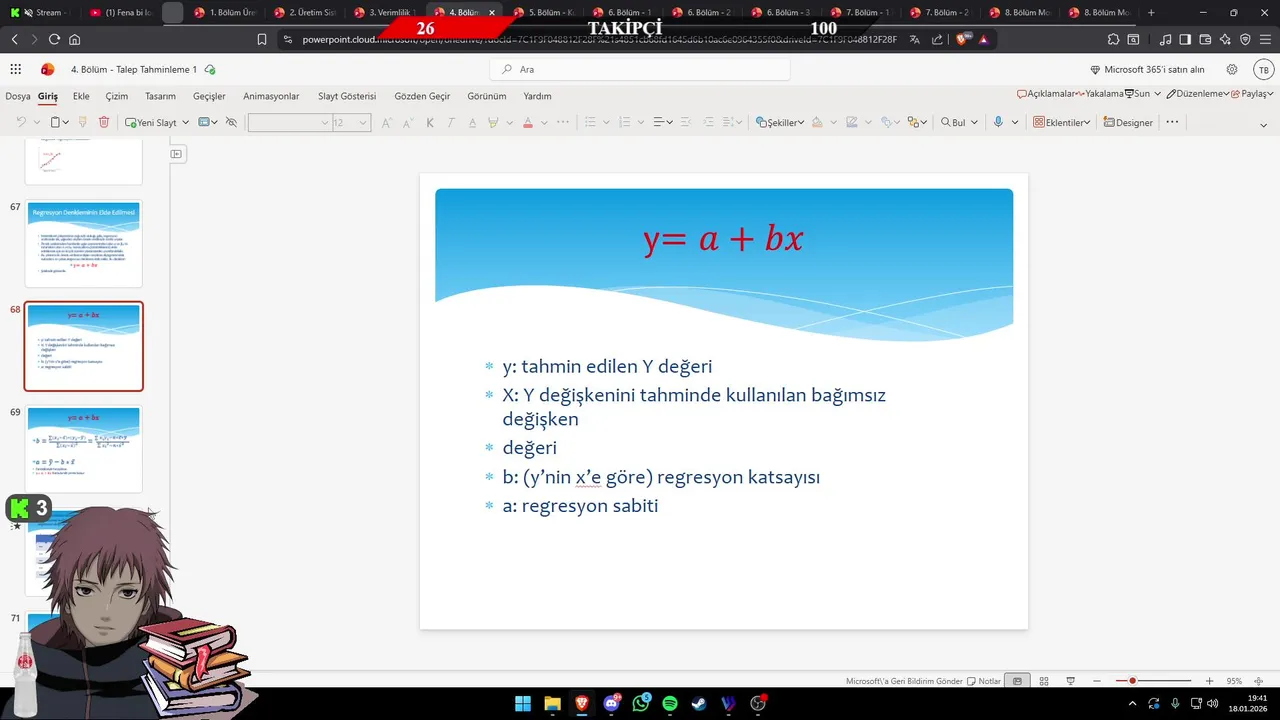
Task: Switch to Normal view
Action: 1017,681
